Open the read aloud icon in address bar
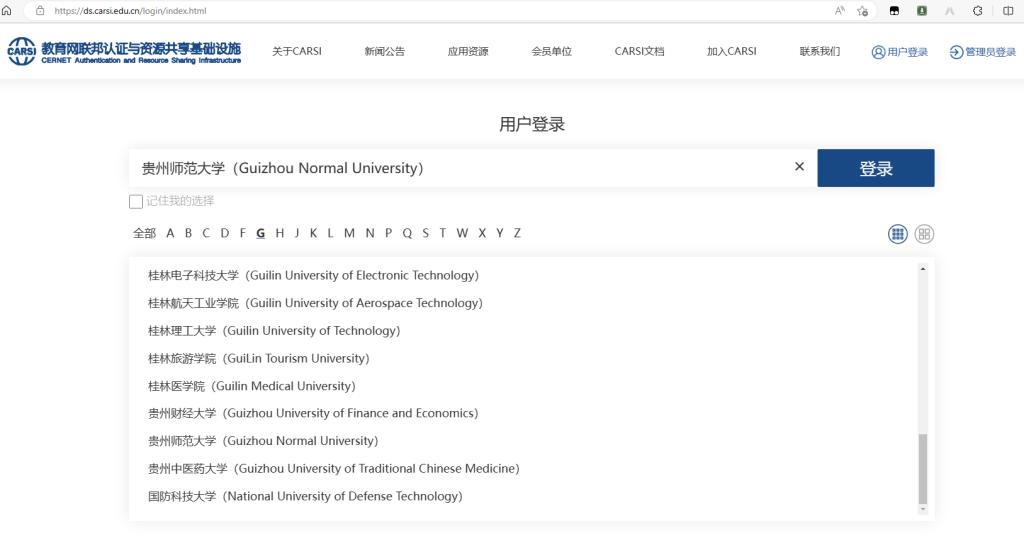This screenshot has width=1024, height=540. (840, 10)
